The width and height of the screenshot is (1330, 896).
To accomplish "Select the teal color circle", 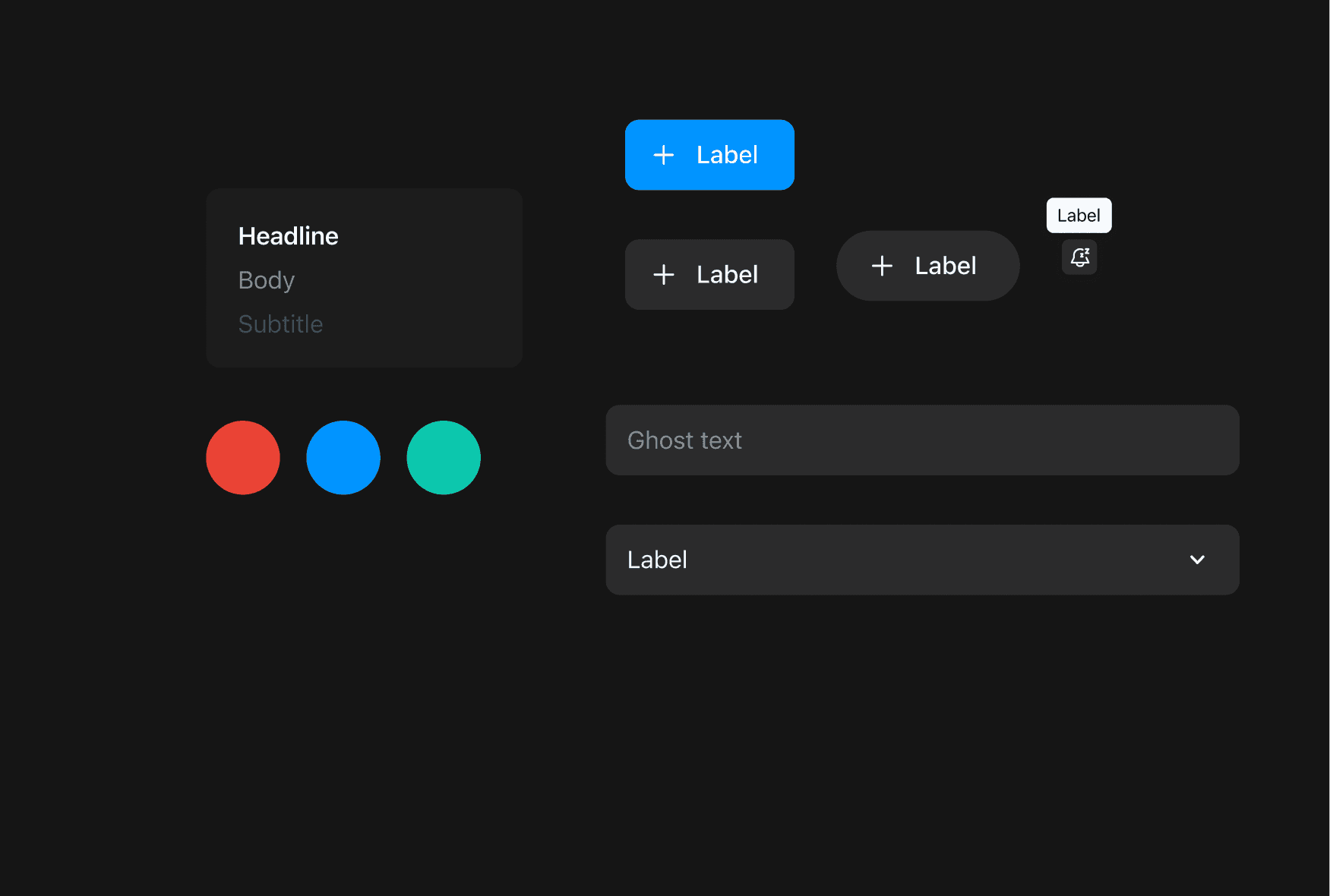I will [444, 458].
